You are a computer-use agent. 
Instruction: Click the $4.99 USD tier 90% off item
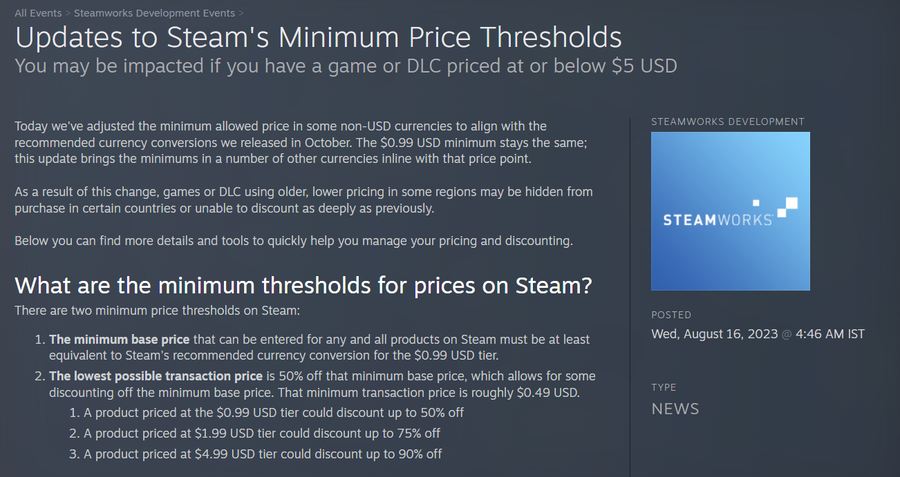pos(262,454)
